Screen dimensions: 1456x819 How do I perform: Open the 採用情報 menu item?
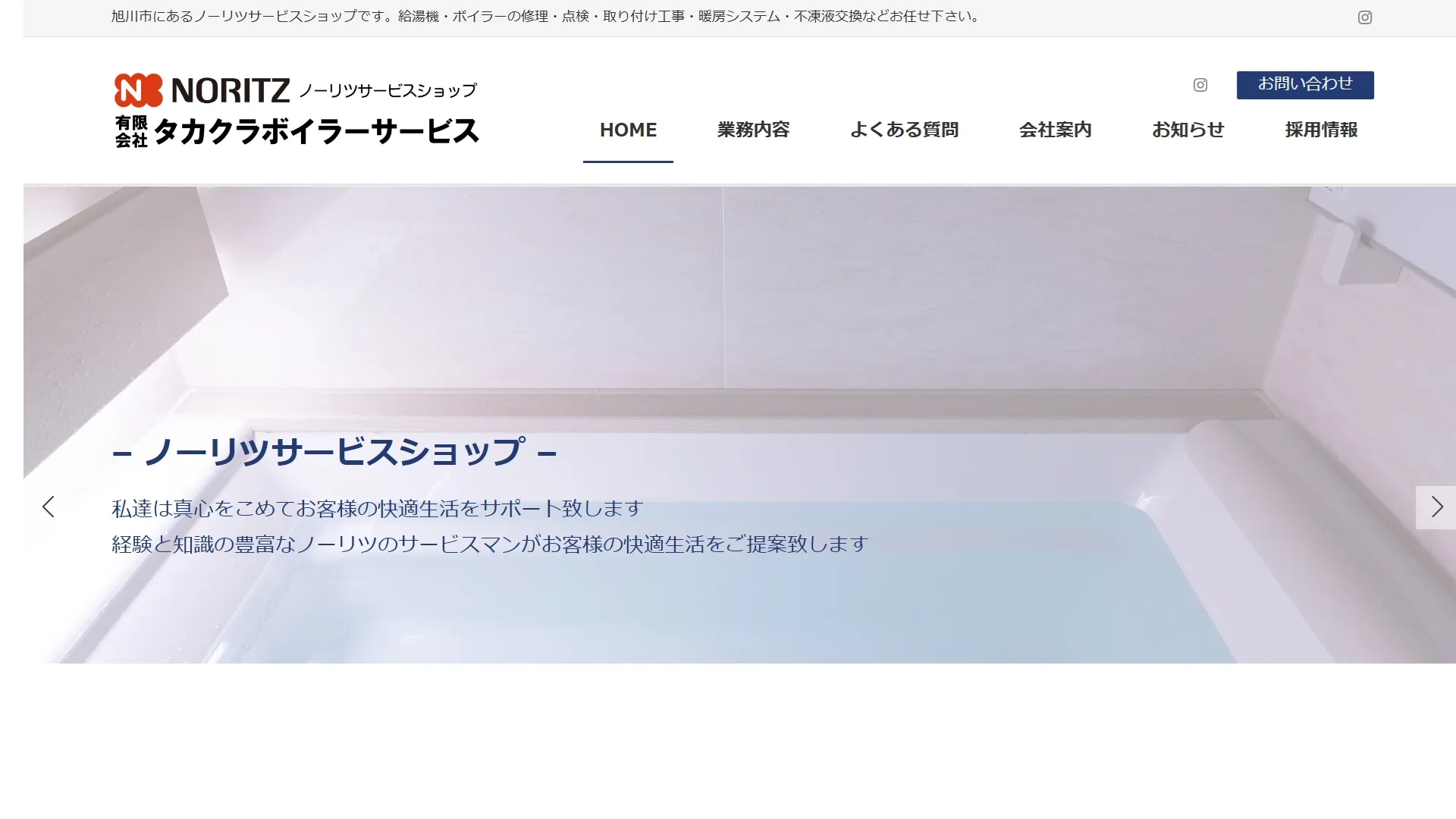[1321, 130]
